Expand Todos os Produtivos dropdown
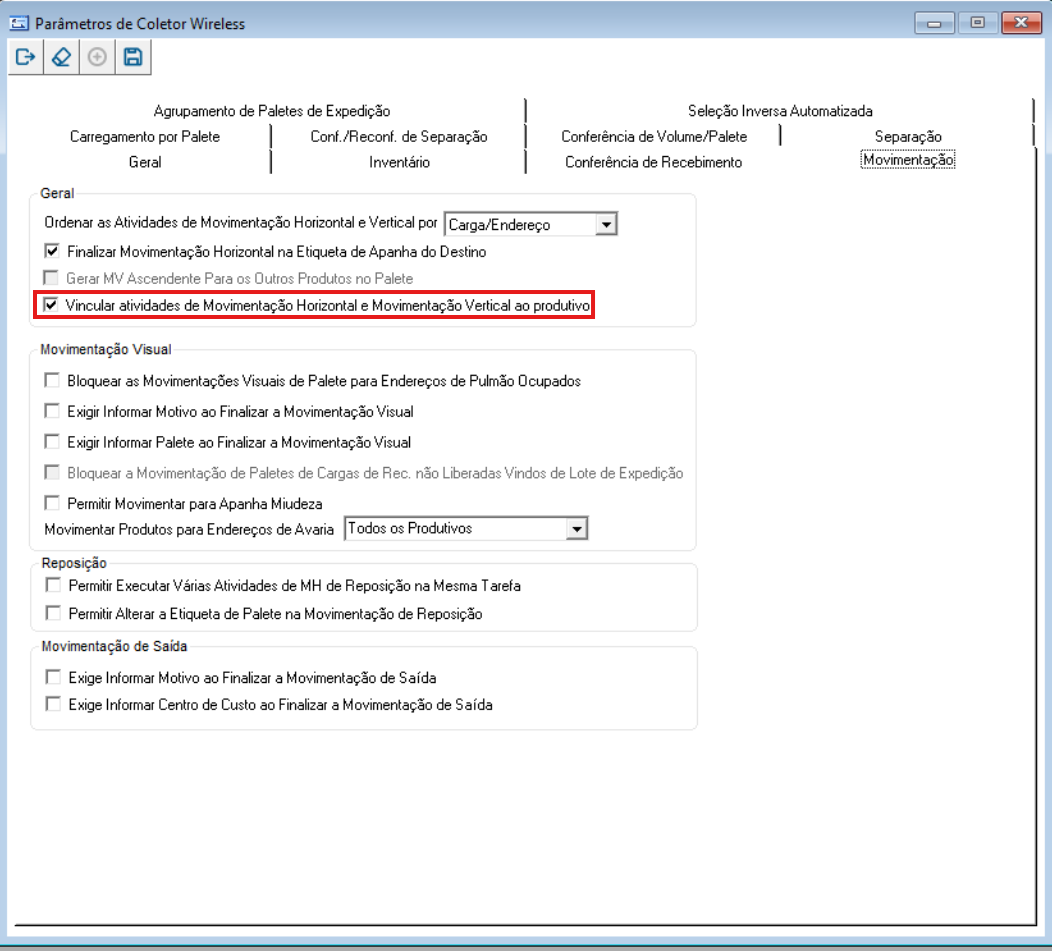Image resolution: width=1052 pixels, height=951 pixels. [576, 529]
